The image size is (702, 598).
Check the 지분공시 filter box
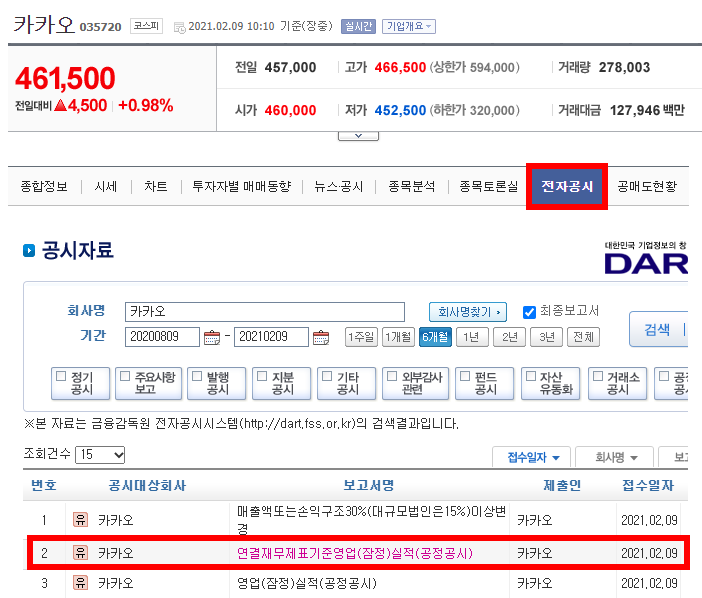coord(262,376)
